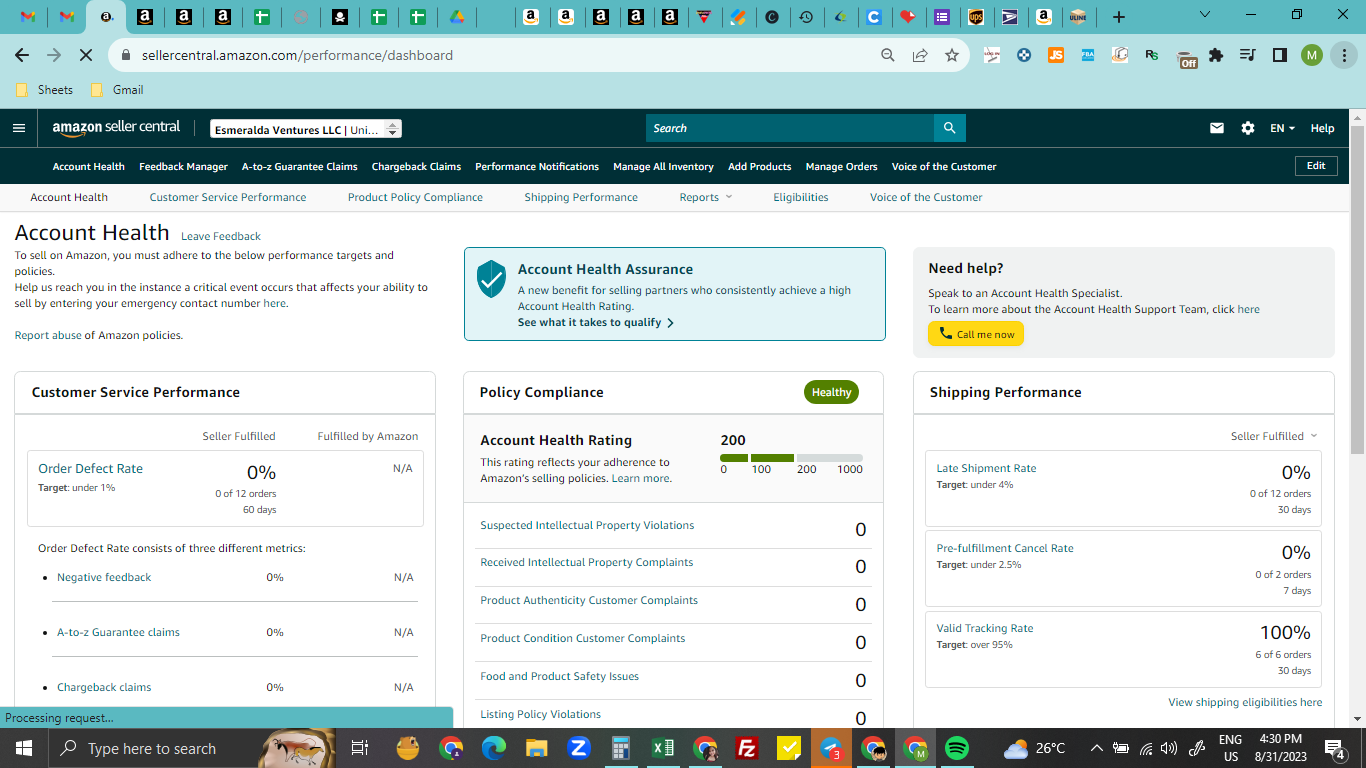Open the Seller Fulfilled shipping dropdown
The height and width of the screenshot is (768, 1366).
coord(1274,436)
